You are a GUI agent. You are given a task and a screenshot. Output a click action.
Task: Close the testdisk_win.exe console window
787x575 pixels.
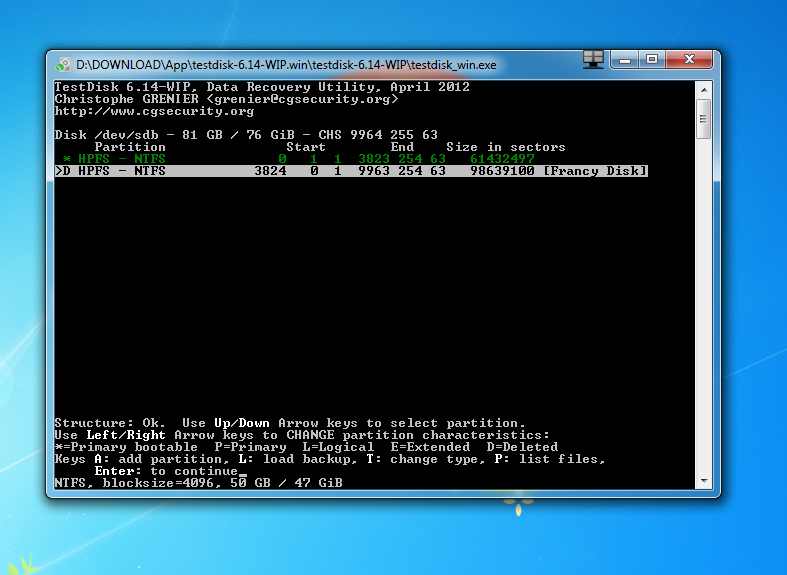(x=689, y=60)
